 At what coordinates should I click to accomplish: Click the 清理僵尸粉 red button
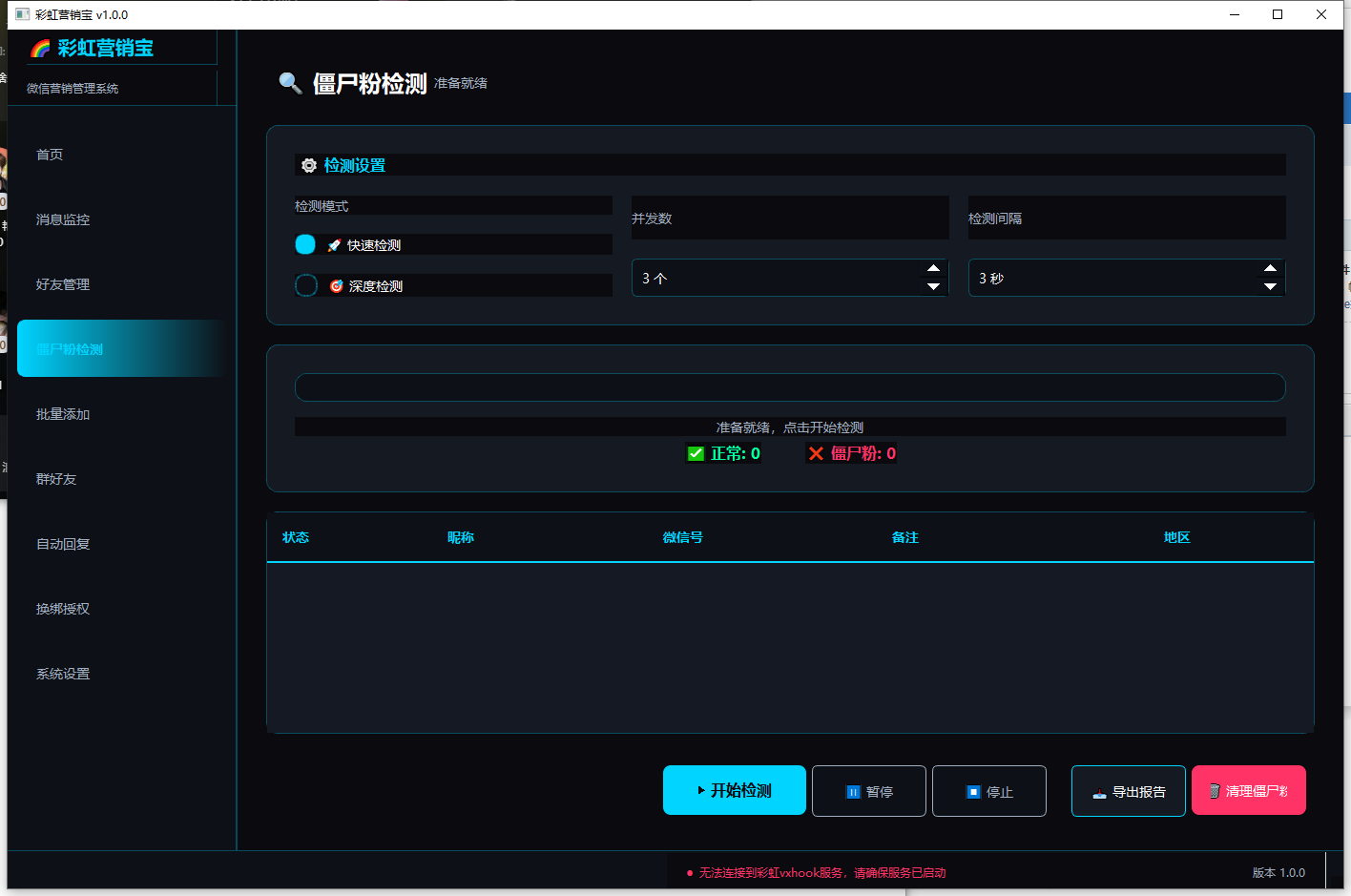(1249, 790)
